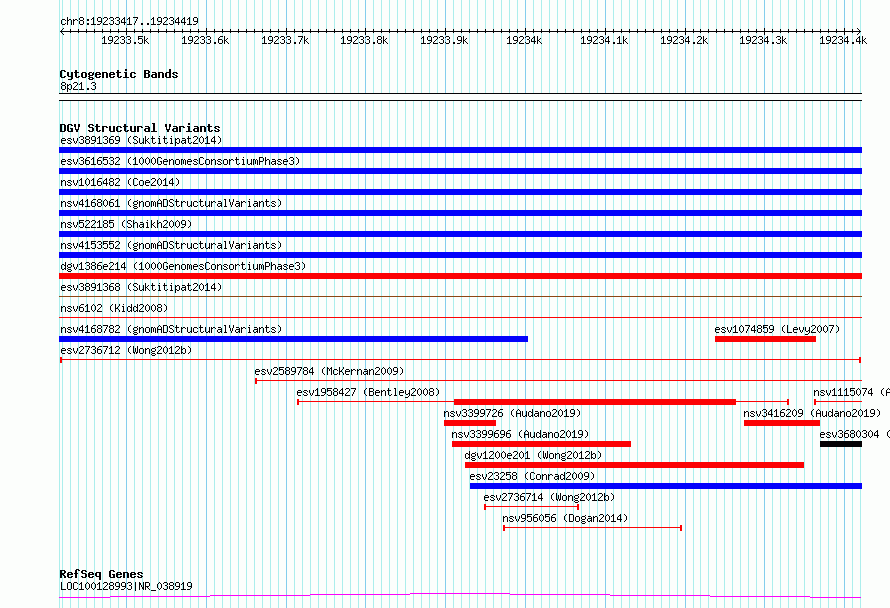890x608 pixels.
Task: Open nsv522185 (Shaikh2009) label
Action: pyautogui.click(x=126, y=224)
